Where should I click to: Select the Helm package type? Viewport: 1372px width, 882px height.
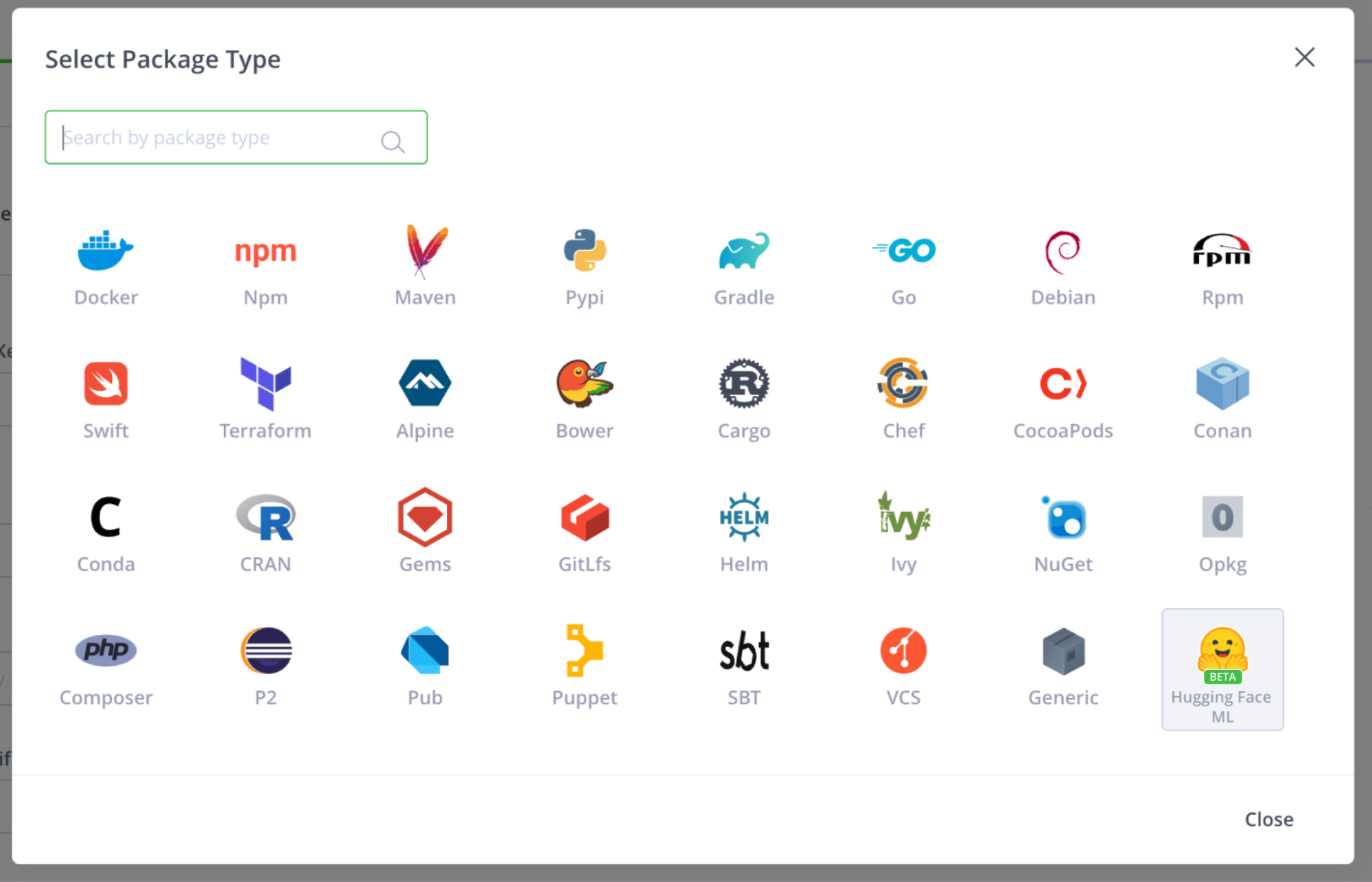tap(743, 534)
